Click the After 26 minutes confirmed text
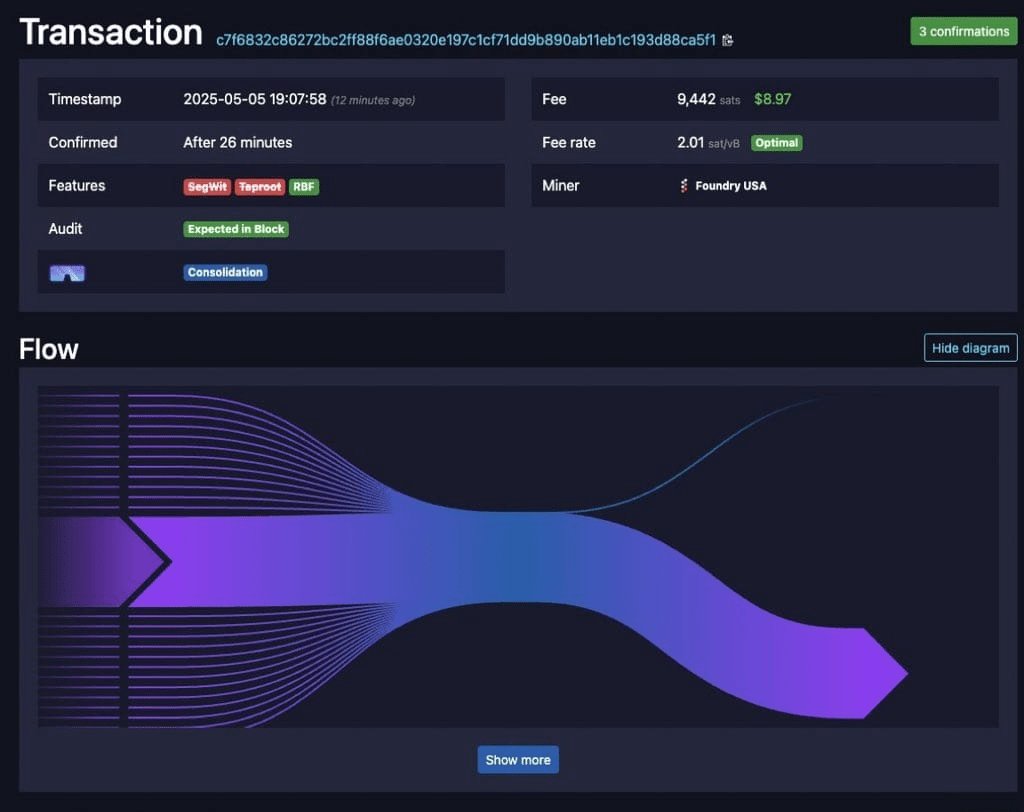1024x812 pixels. 238,142
